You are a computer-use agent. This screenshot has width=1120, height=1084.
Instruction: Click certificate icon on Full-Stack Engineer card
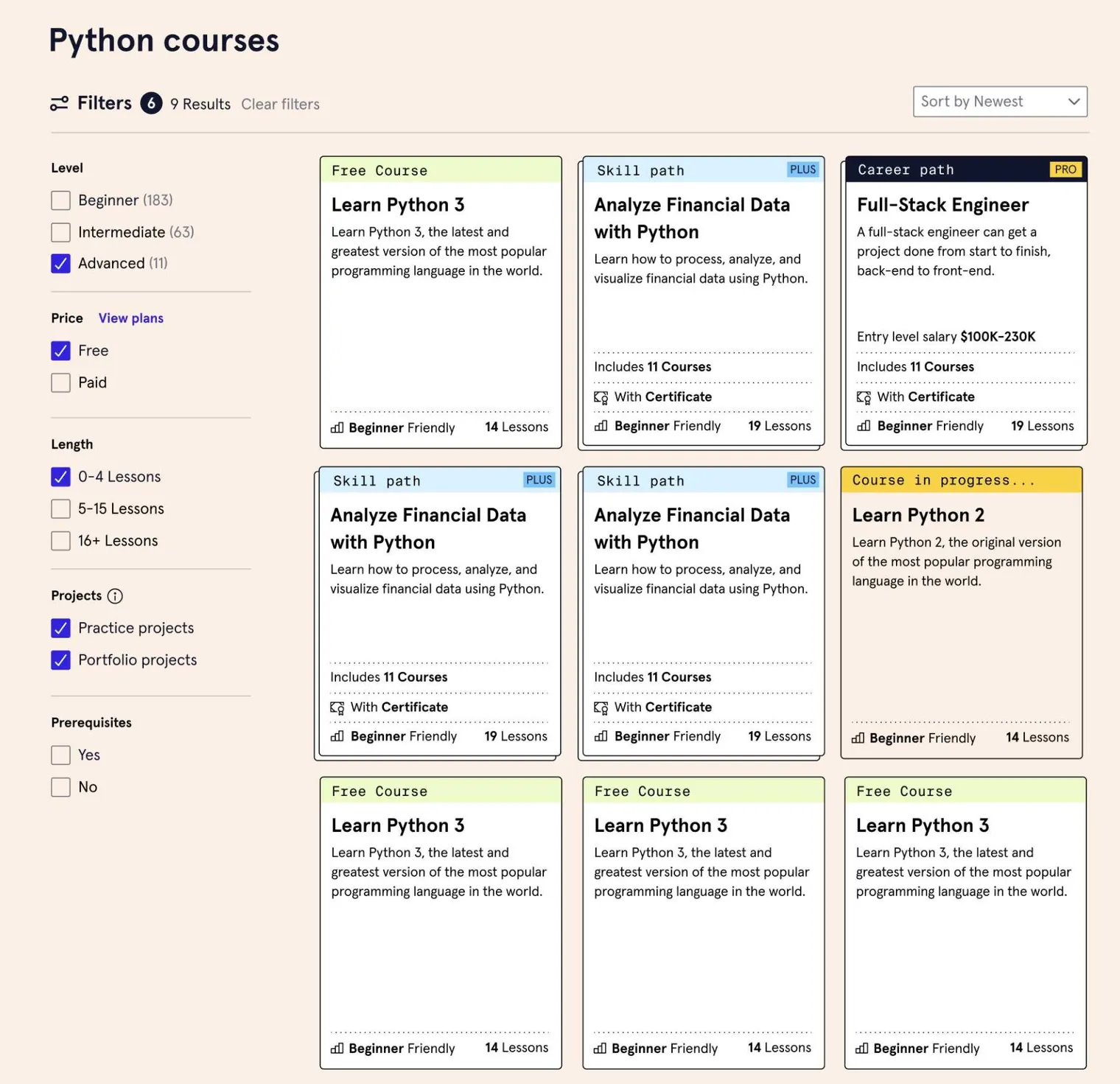coord(864,397)
